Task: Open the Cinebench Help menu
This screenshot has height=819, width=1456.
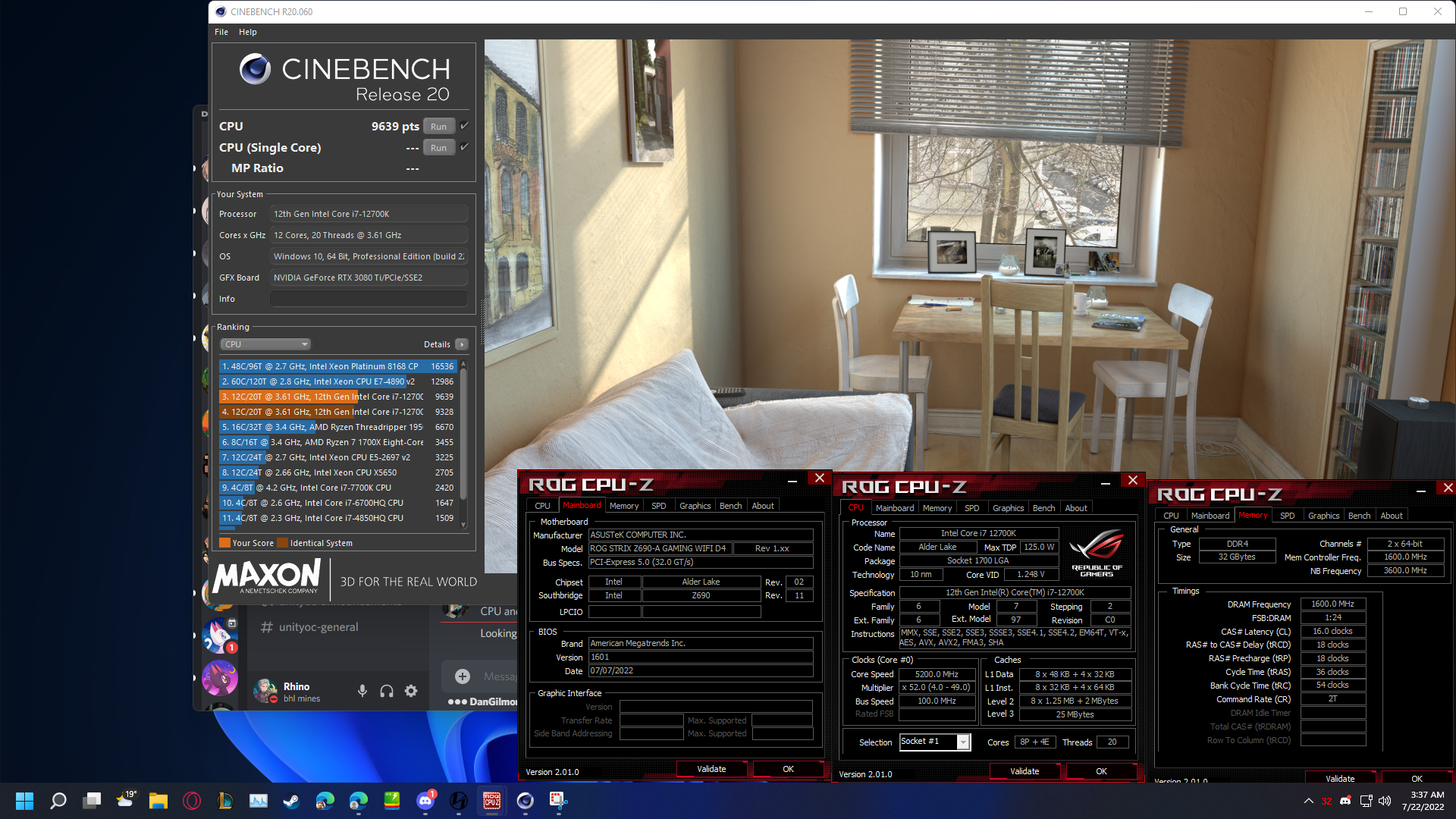Action: coord(248,32)
